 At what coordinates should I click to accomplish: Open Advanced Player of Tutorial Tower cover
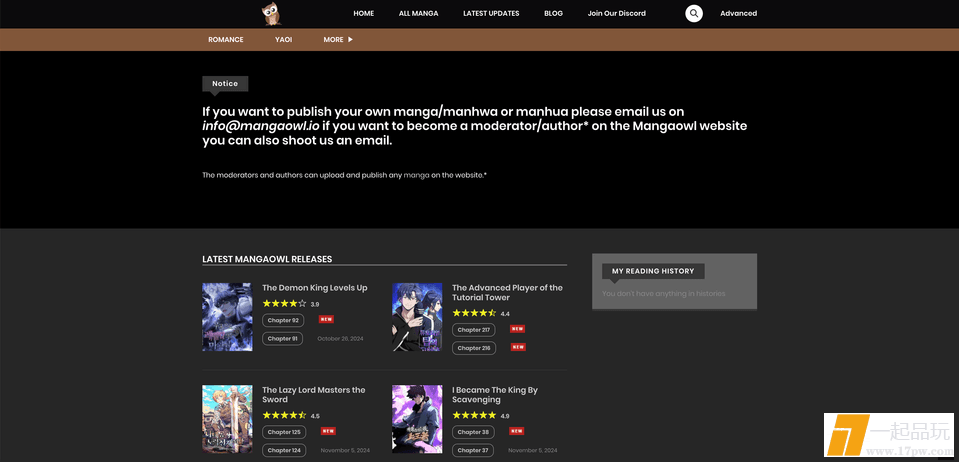[x=417, y=316]
